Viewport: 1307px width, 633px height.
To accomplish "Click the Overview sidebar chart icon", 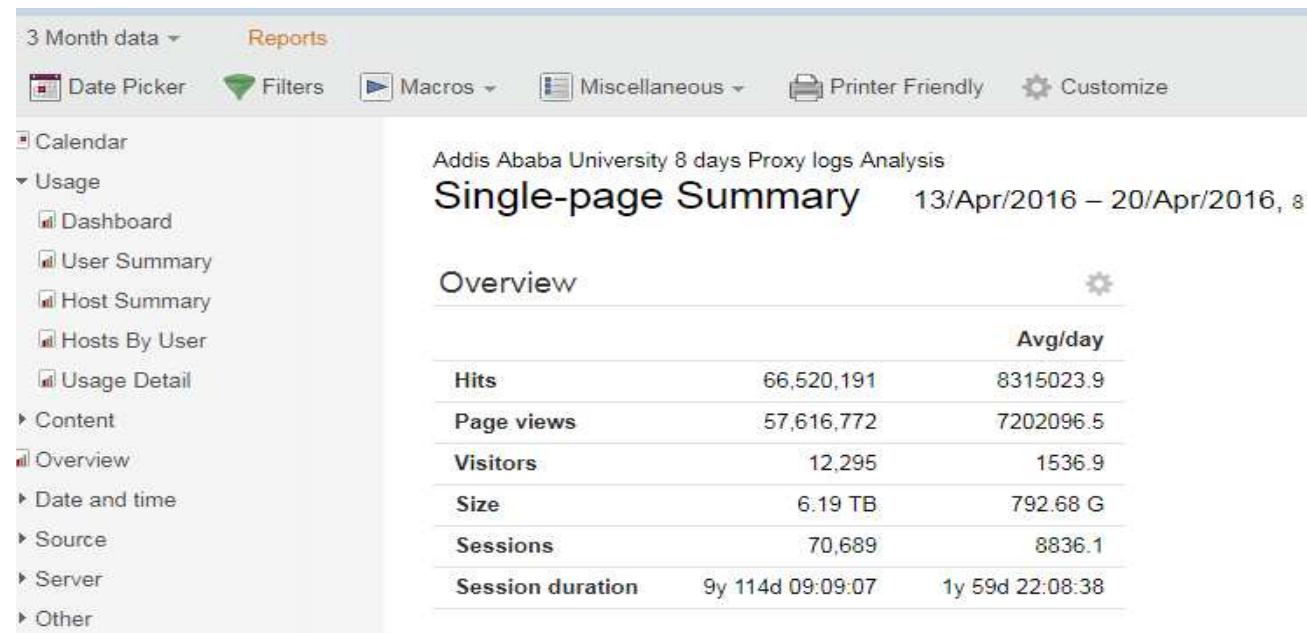I will (x=22, y=460).
